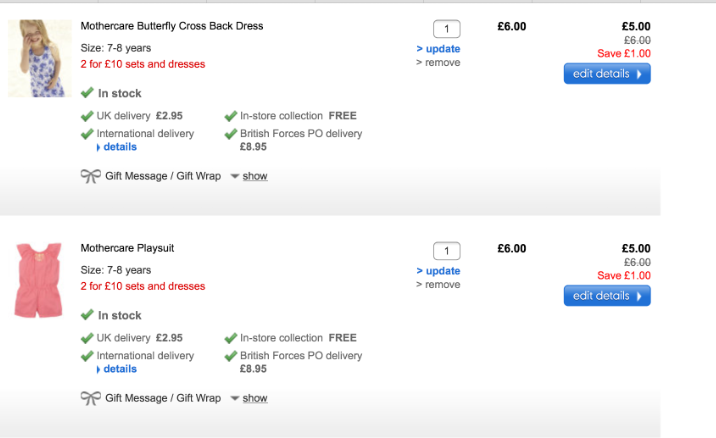The height and width of the screenshot is (438, 716).
Task: Click the quantity field for the Playsuit
Action: tap(446, 251)
